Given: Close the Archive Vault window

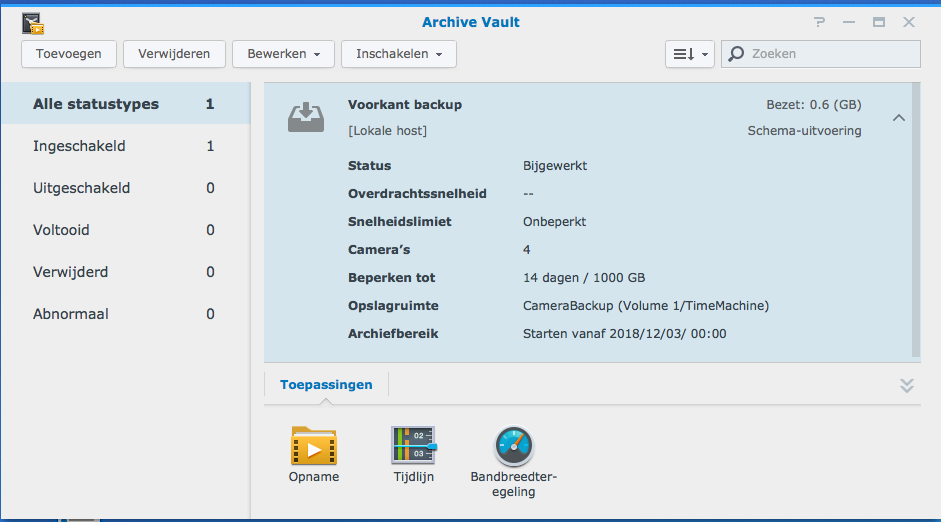Looking at the screenshot, I should [909, 22].
